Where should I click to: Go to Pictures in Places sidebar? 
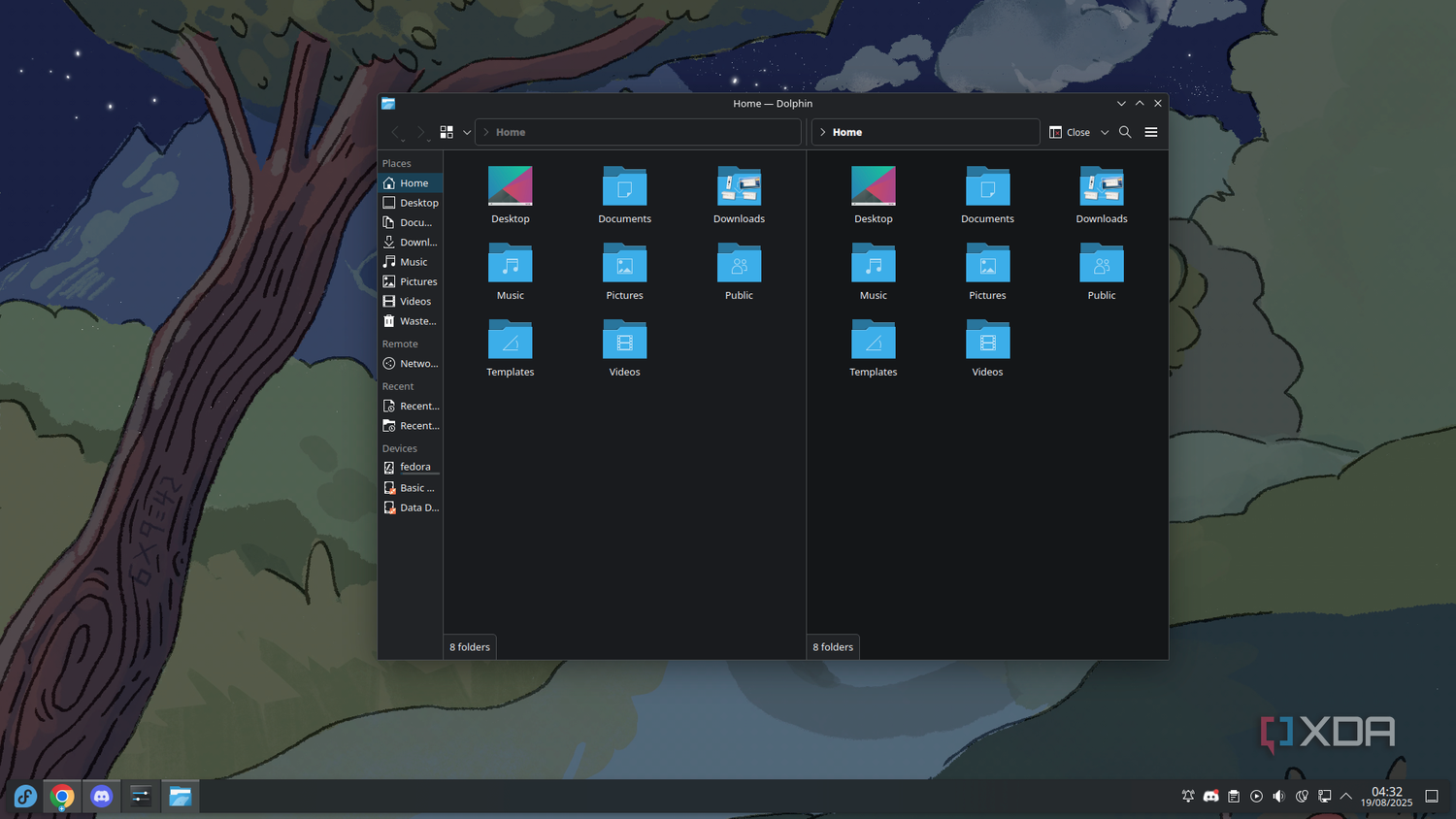[411, 281]
